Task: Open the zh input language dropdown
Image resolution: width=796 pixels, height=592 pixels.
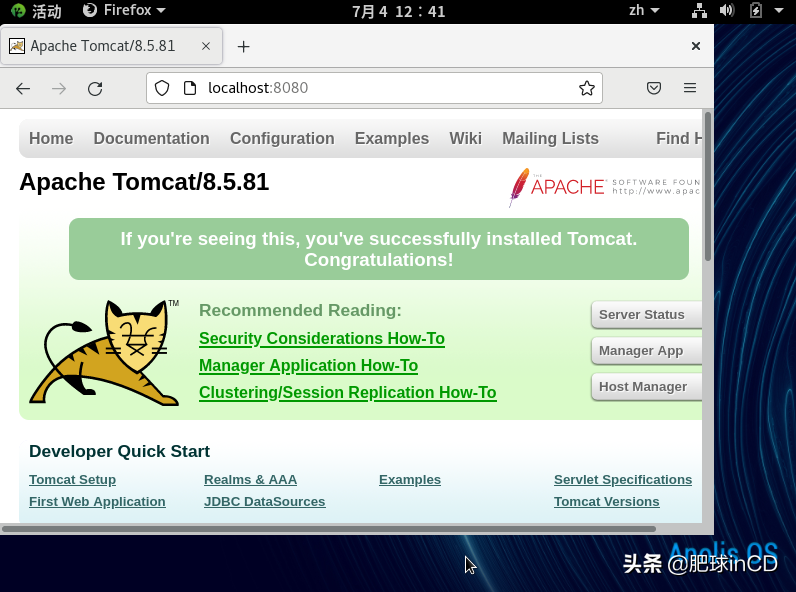Action: tap(644, 10)
